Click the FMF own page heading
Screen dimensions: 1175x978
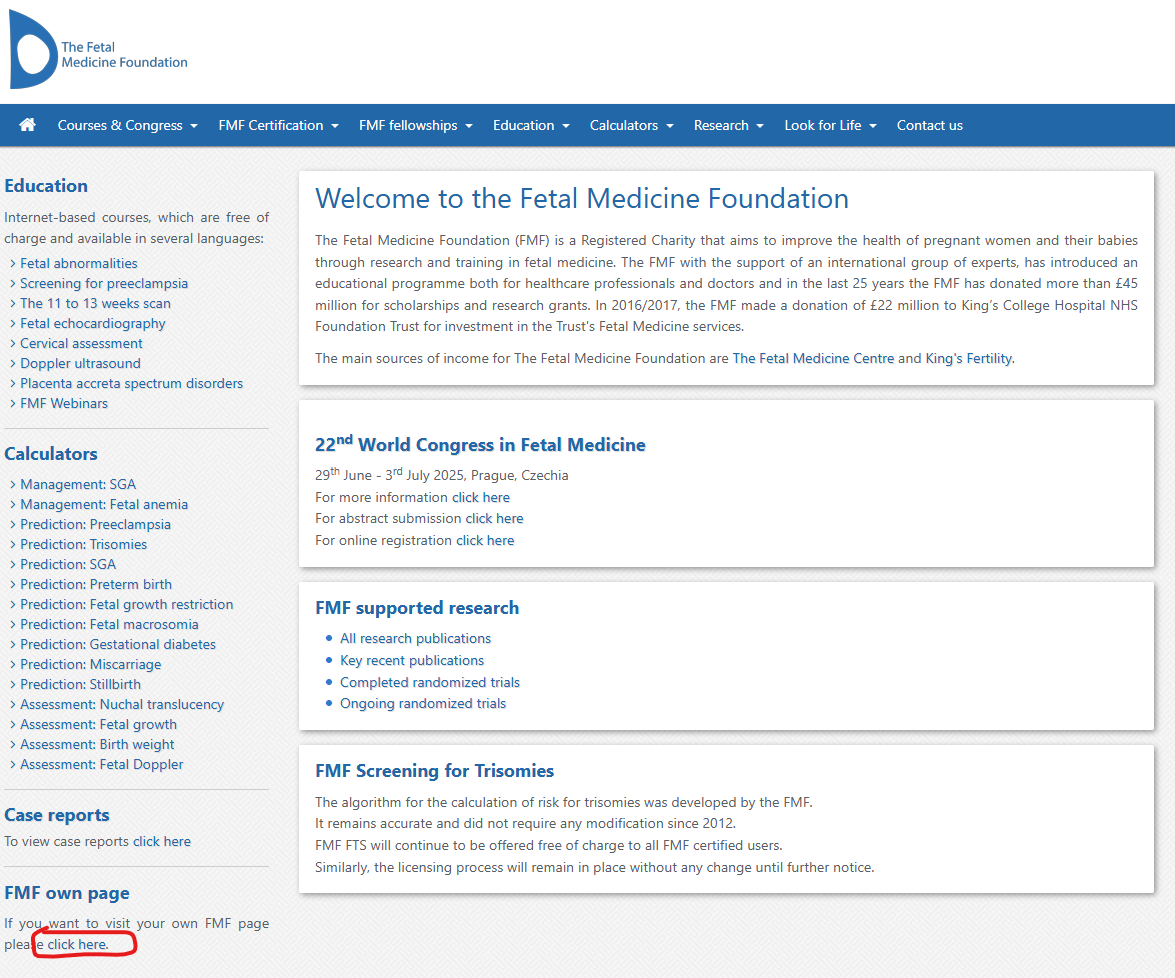[67, 893]
